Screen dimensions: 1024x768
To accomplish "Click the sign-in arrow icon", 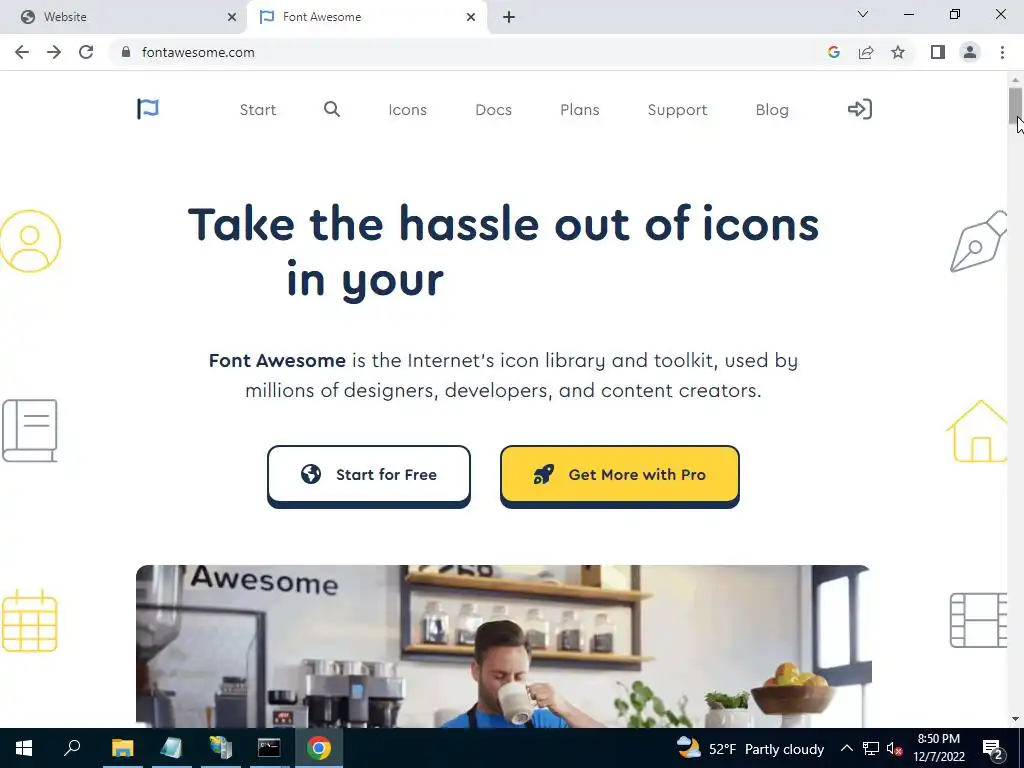I will [859, 109].
